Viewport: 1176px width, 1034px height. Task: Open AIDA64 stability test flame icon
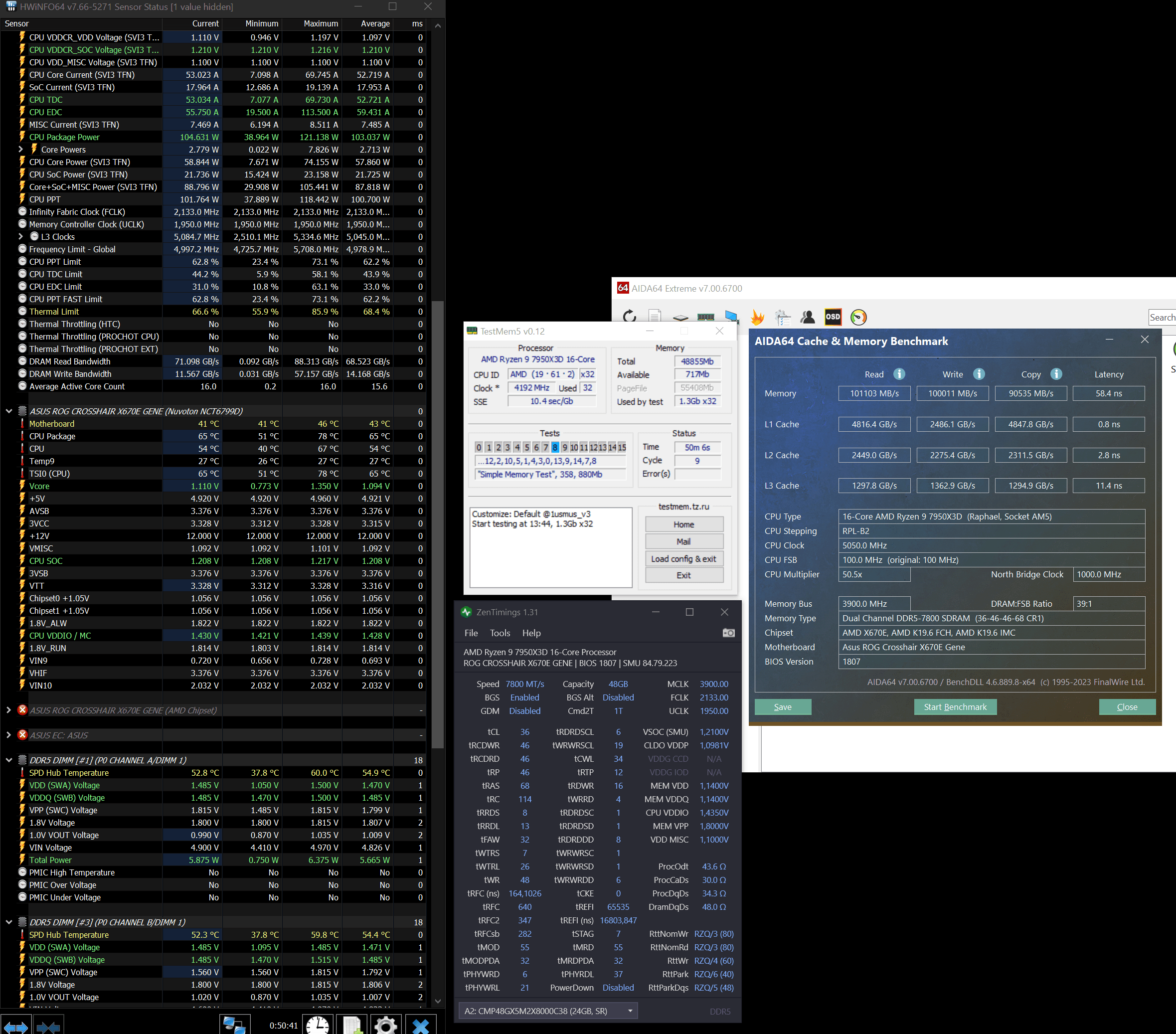pyautogui.click(x=757, y=317)
